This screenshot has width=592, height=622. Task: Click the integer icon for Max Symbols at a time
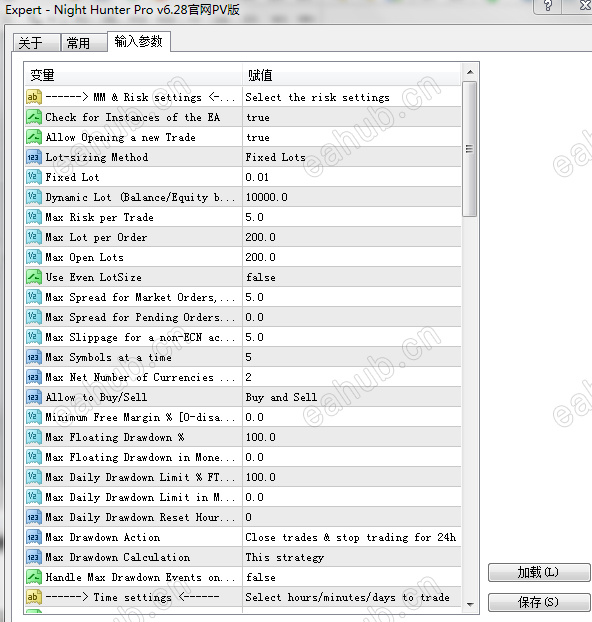(34, 357)
